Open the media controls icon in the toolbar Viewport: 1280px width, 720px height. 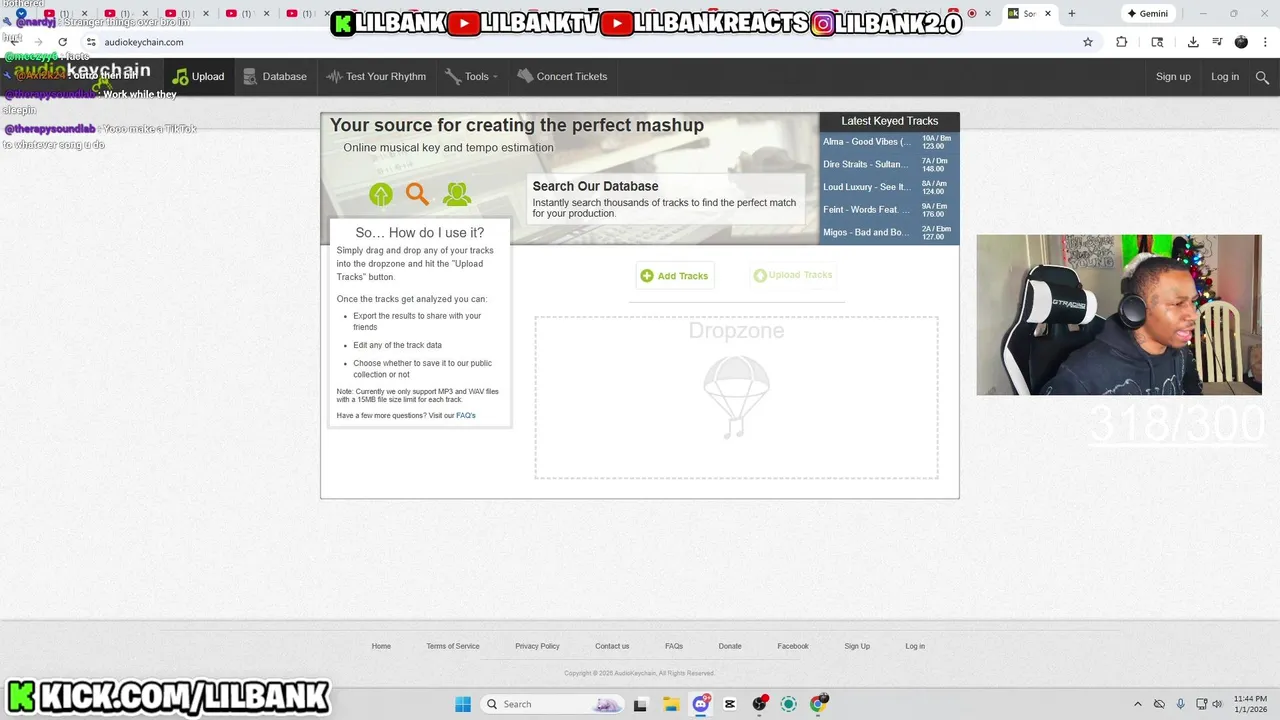[1217, 42]
